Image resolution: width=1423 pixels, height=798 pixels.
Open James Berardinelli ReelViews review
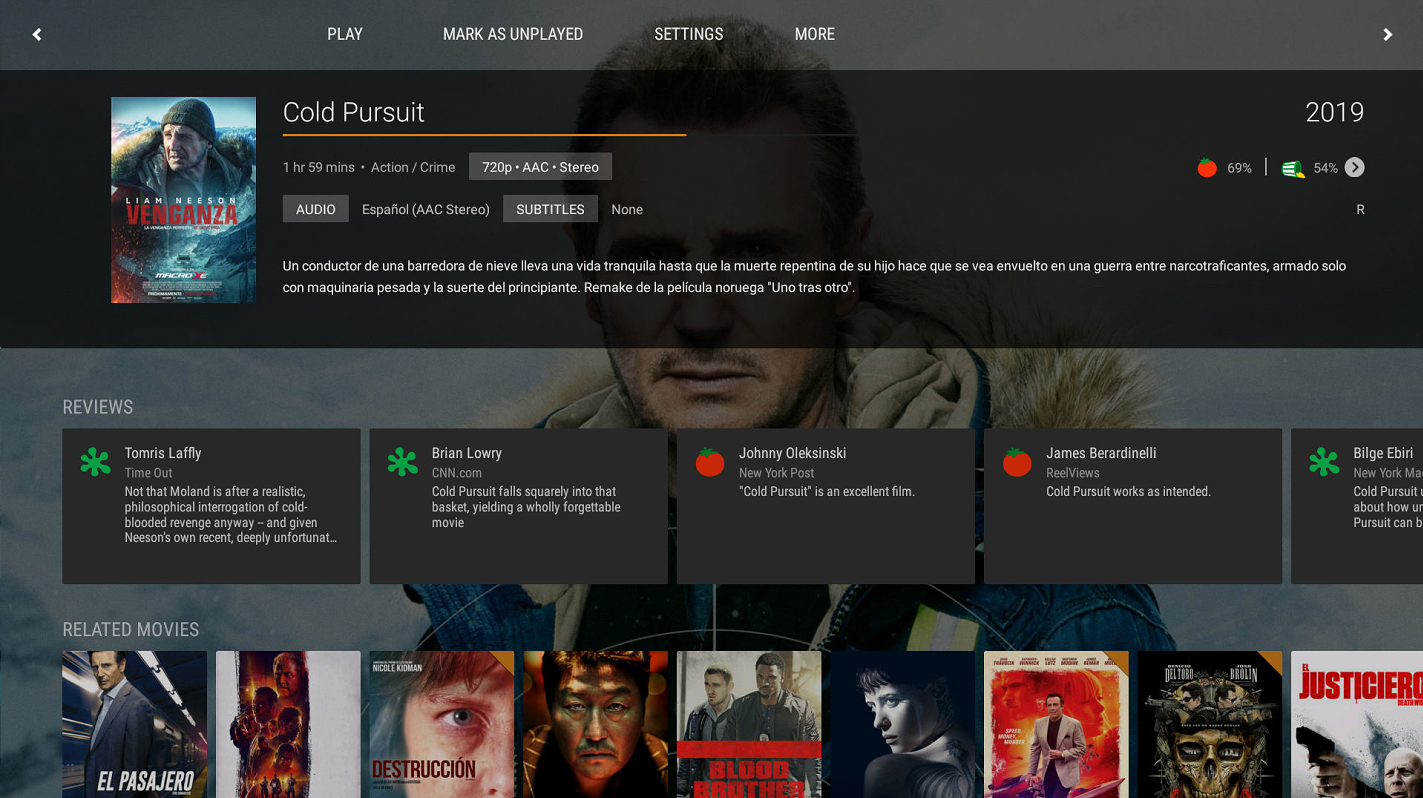pyautogui.click(x=1133, y=506)
